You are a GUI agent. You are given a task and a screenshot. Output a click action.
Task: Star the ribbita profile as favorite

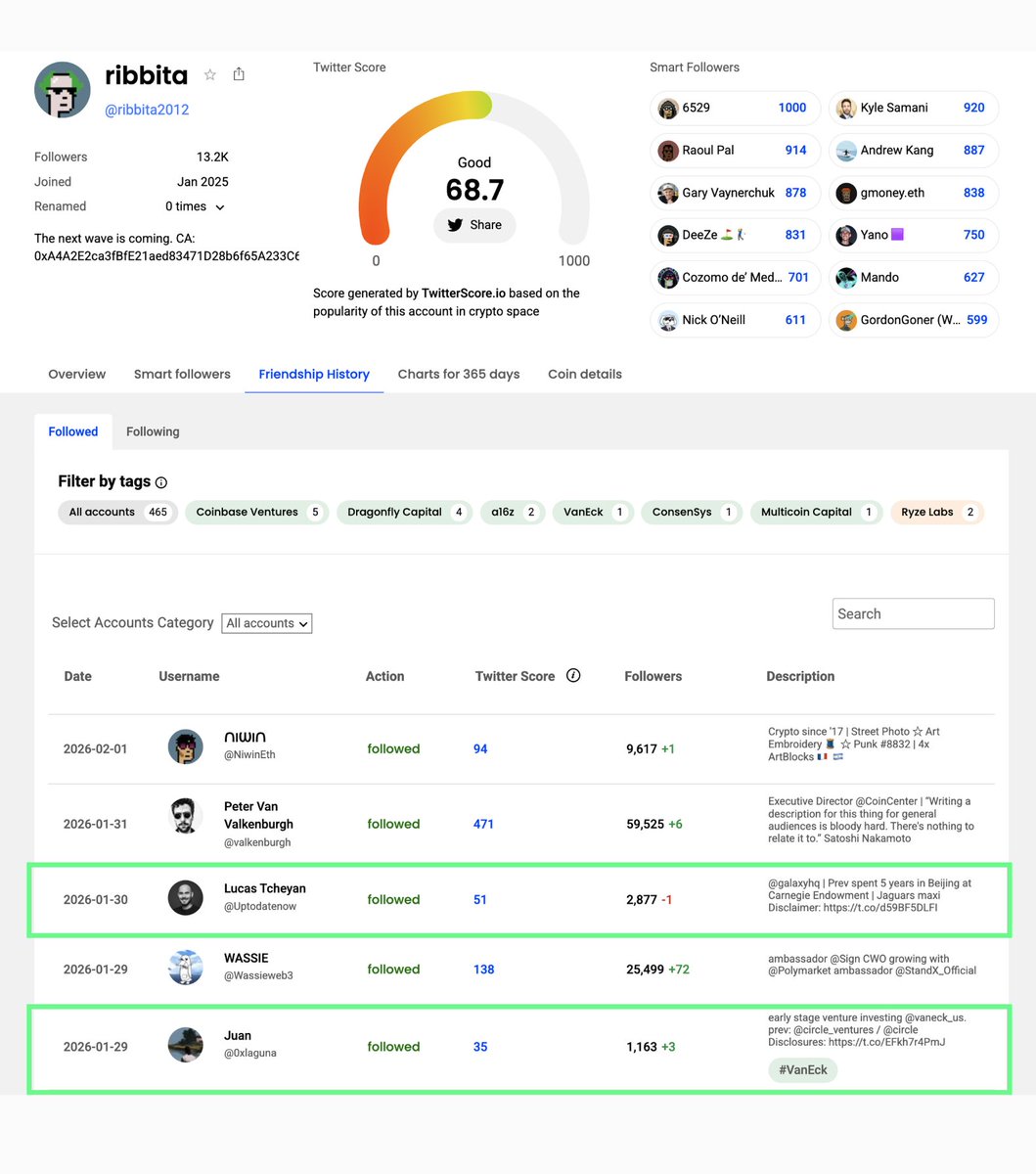pos(209,74)
